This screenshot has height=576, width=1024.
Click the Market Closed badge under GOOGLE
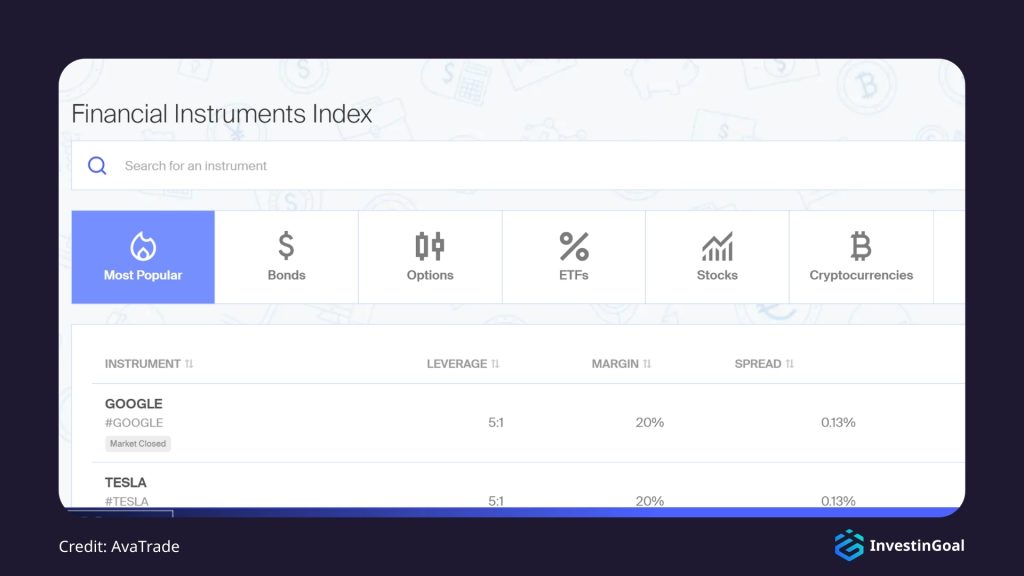pos(137,443)
